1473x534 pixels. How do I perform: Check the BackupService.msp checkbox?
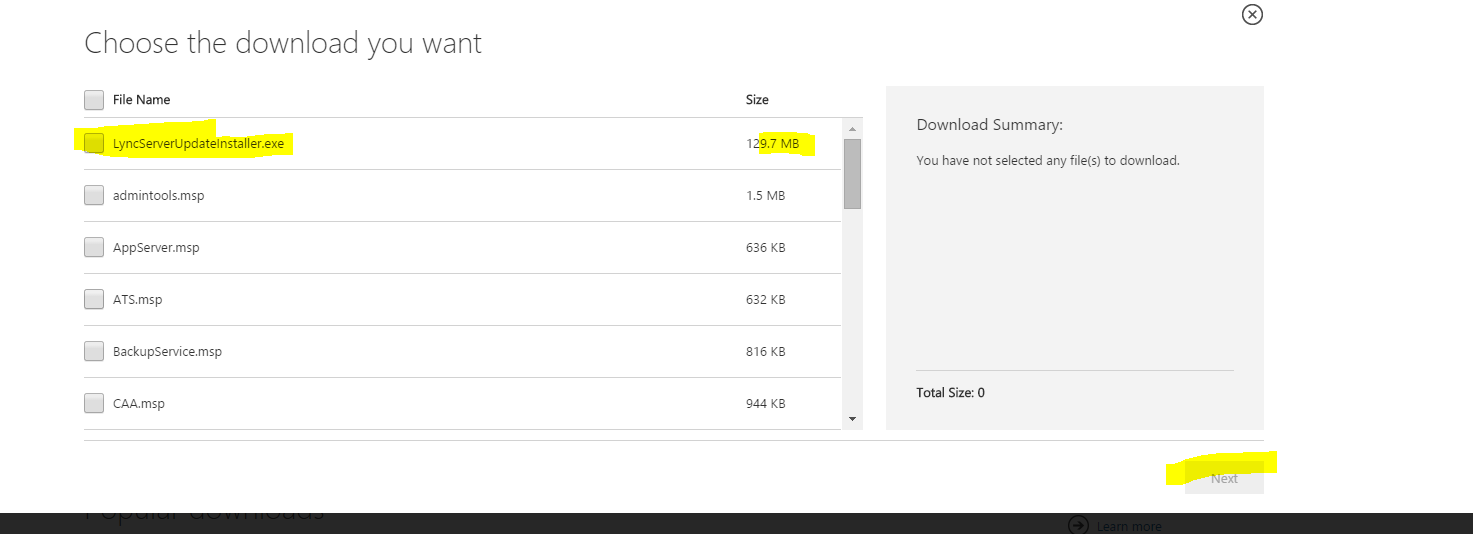click(94, 351)
